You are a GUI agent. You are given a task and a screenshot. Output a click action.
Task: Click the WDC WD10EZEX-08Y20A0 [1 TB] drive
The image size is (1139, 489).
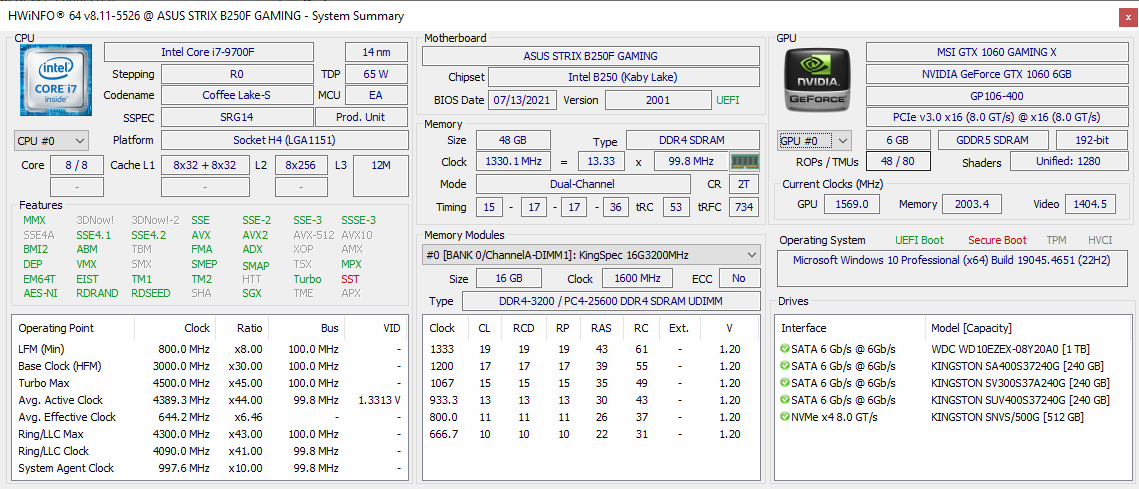pos(1010,349)
